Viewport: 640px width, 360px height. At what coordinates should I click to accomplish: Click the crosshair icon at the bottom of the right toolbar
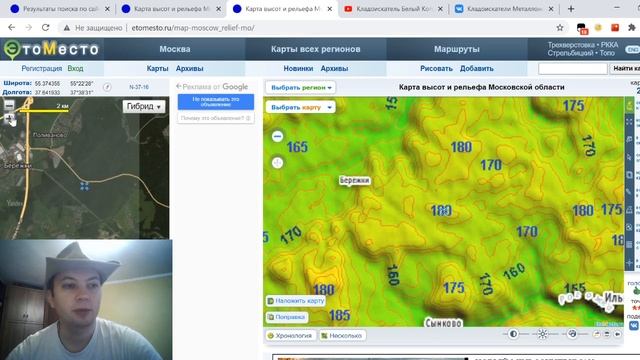(629, 263)
